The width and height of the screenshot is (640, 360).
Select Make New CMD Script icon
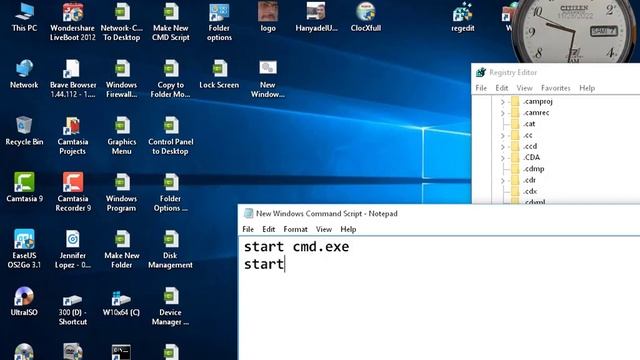point(171,21)
